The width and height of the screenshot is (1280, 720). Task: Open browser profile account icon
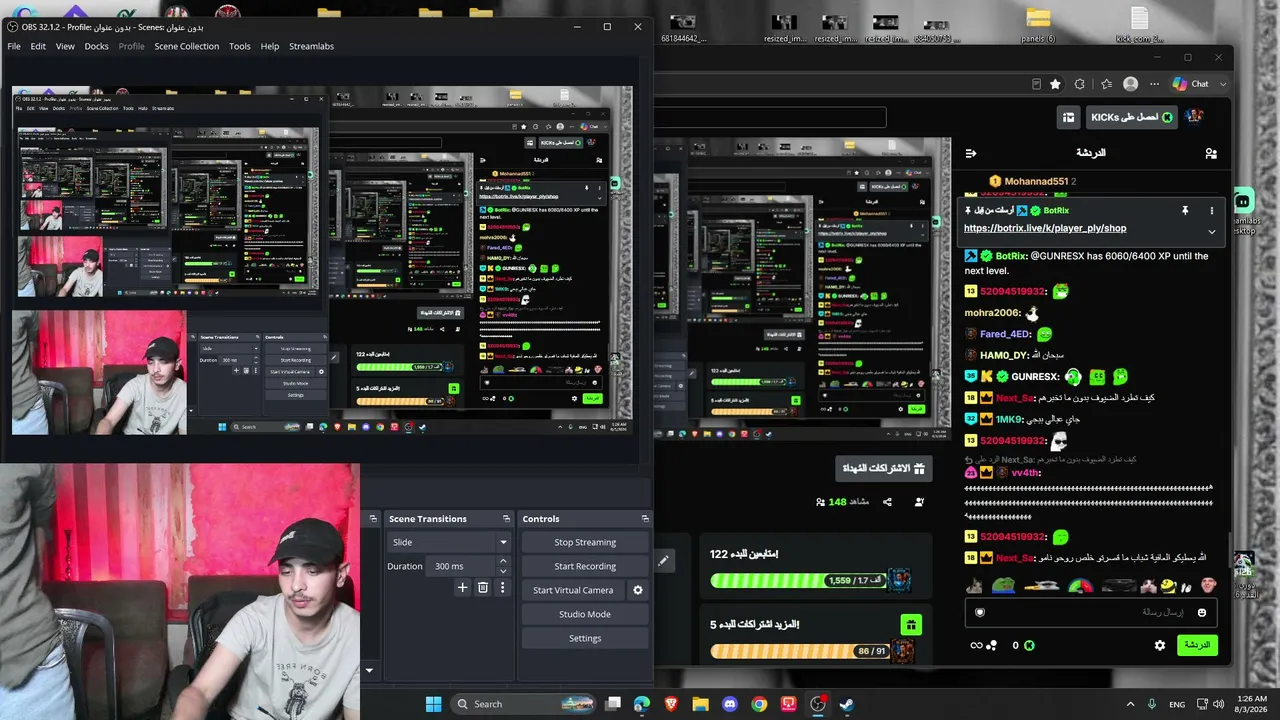click(x=1131, y=84)
